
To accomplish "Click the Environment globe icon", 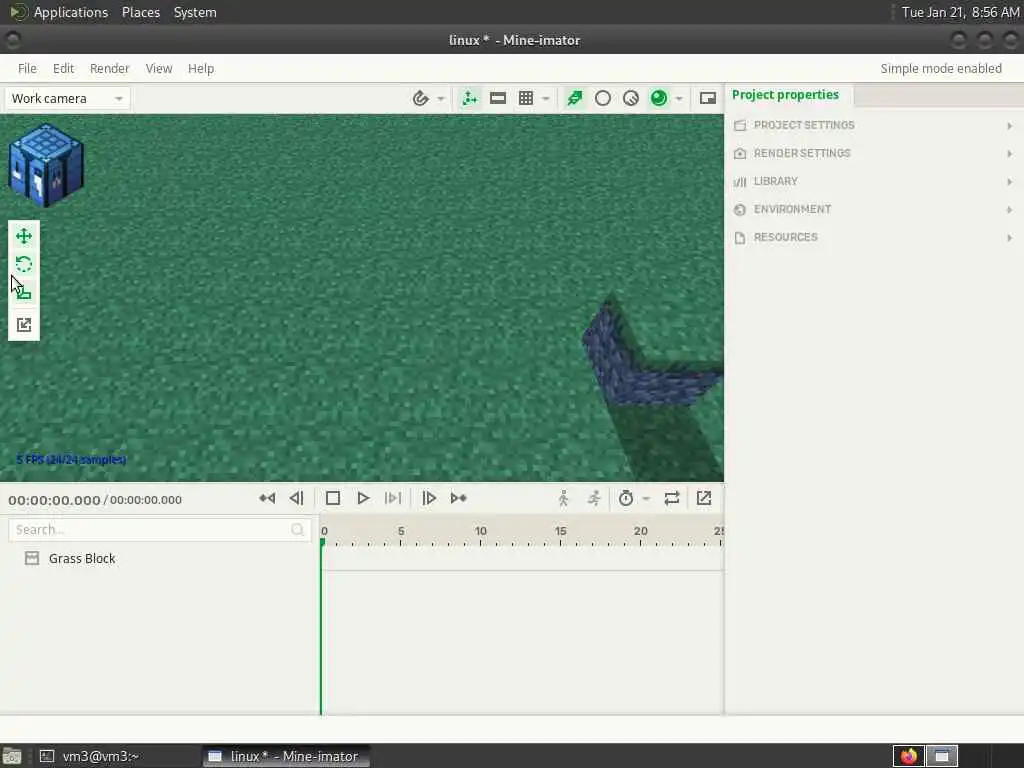I will coord(740,210).
